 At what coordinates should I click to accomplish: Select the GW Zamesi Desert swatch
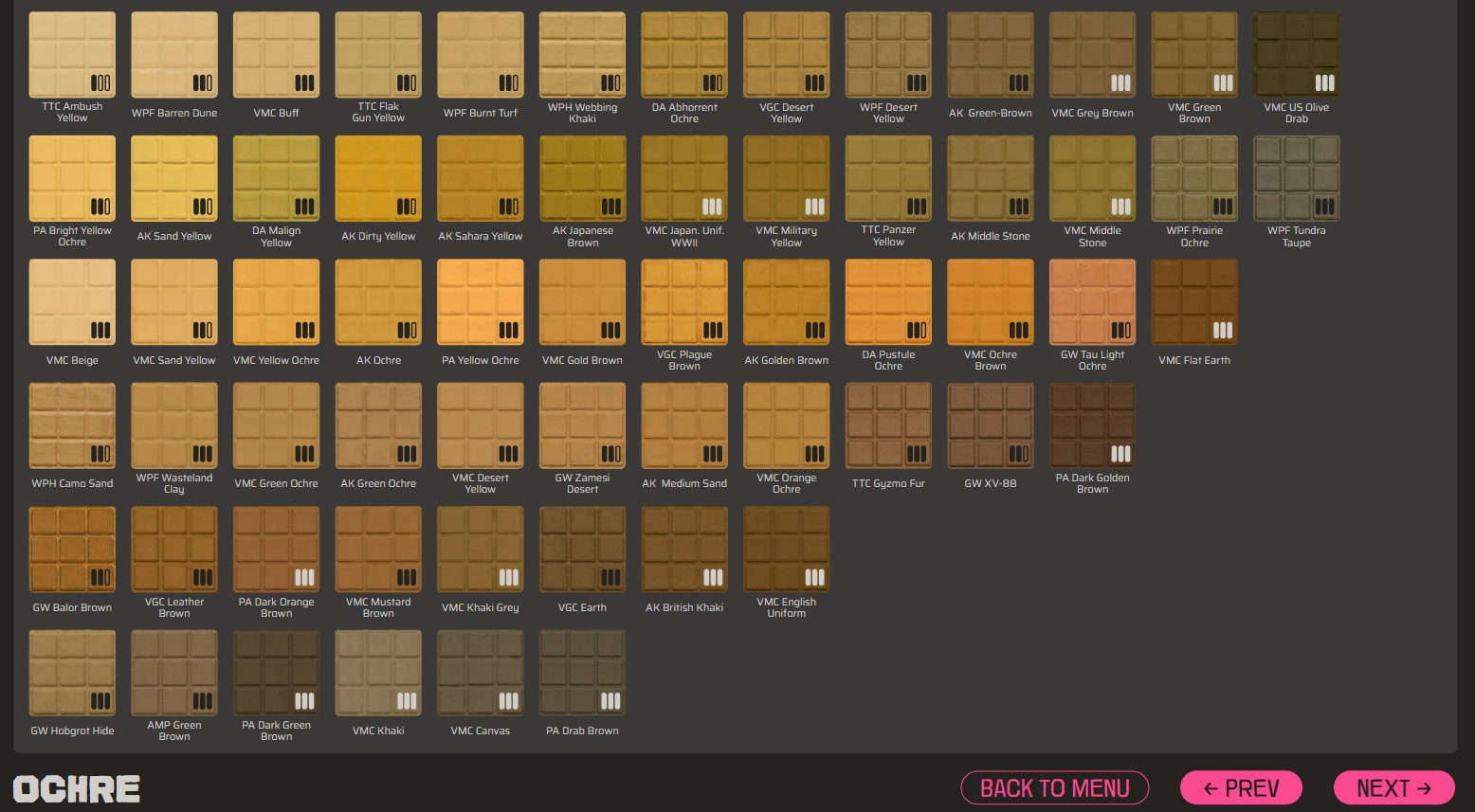click(x=582, y=426)
